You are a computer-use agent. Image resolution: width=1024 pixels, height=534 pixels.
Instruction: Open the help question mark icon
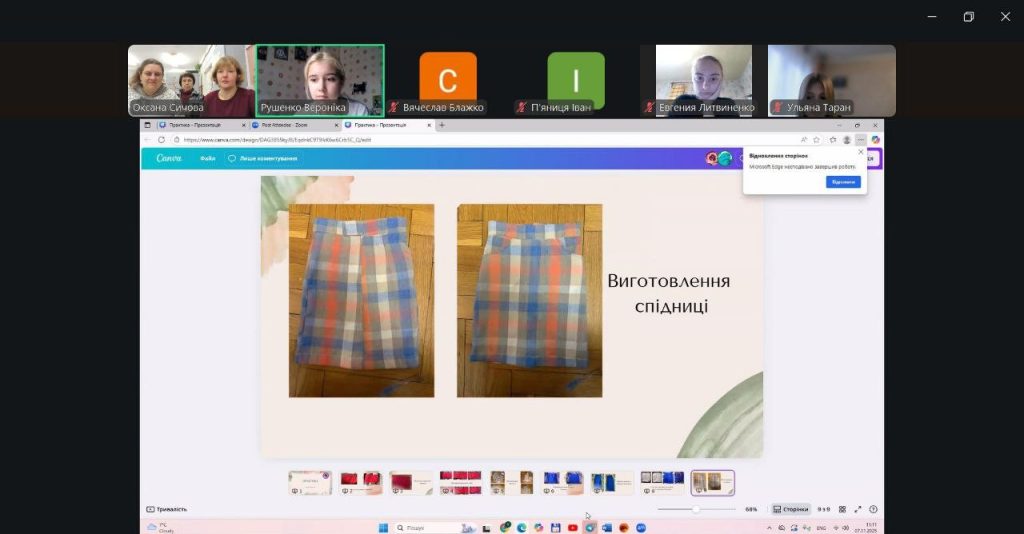[x=873, y=509]
